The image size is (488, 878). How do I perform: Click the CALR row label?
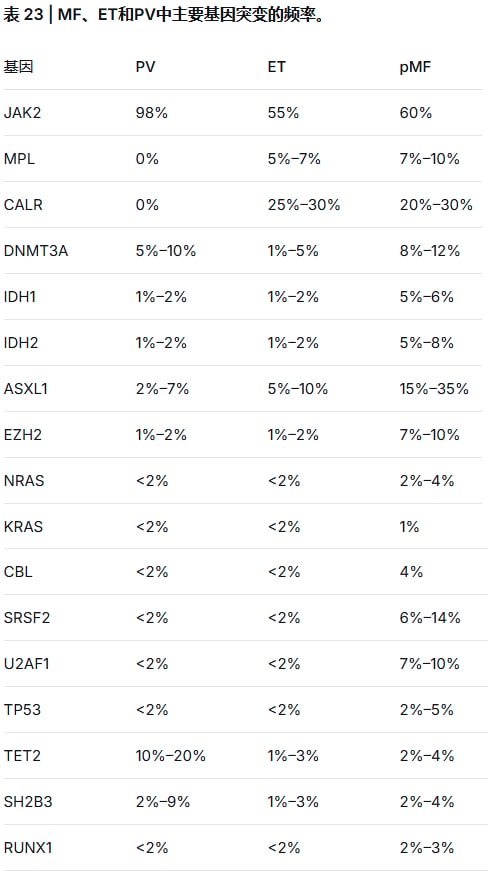(x=23, y=204)
